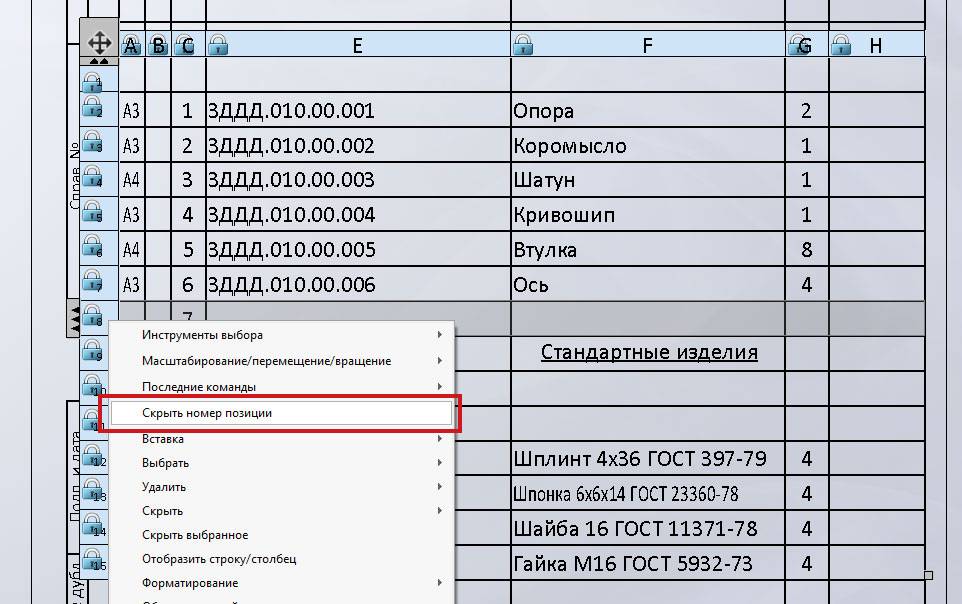Select row 2 header lock icon
962x604 pixels.
click(92, 108)
